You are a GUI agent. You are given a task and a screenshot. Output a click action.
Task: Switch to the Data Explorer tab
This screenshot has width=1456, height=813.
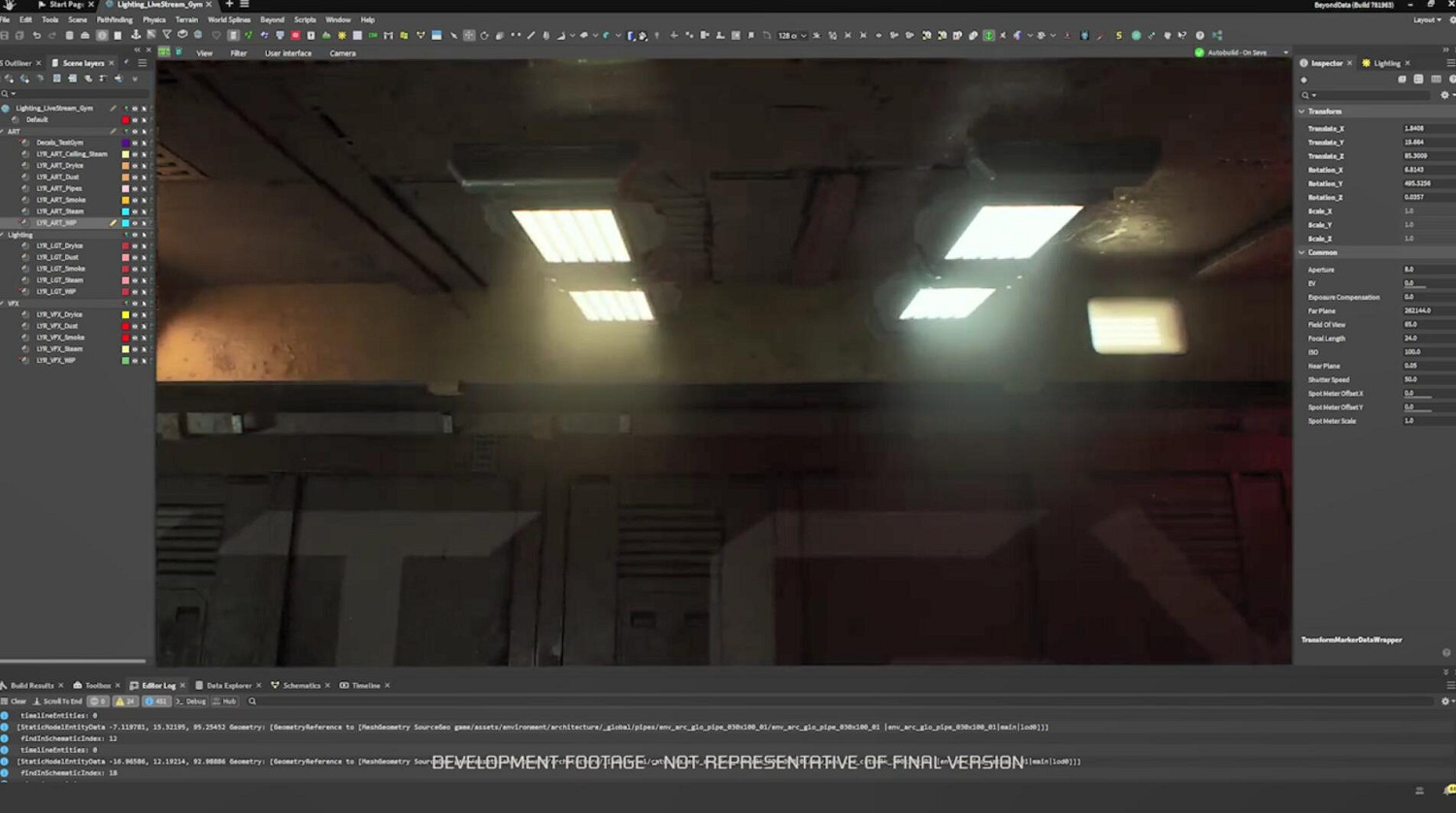pos(228,686)
